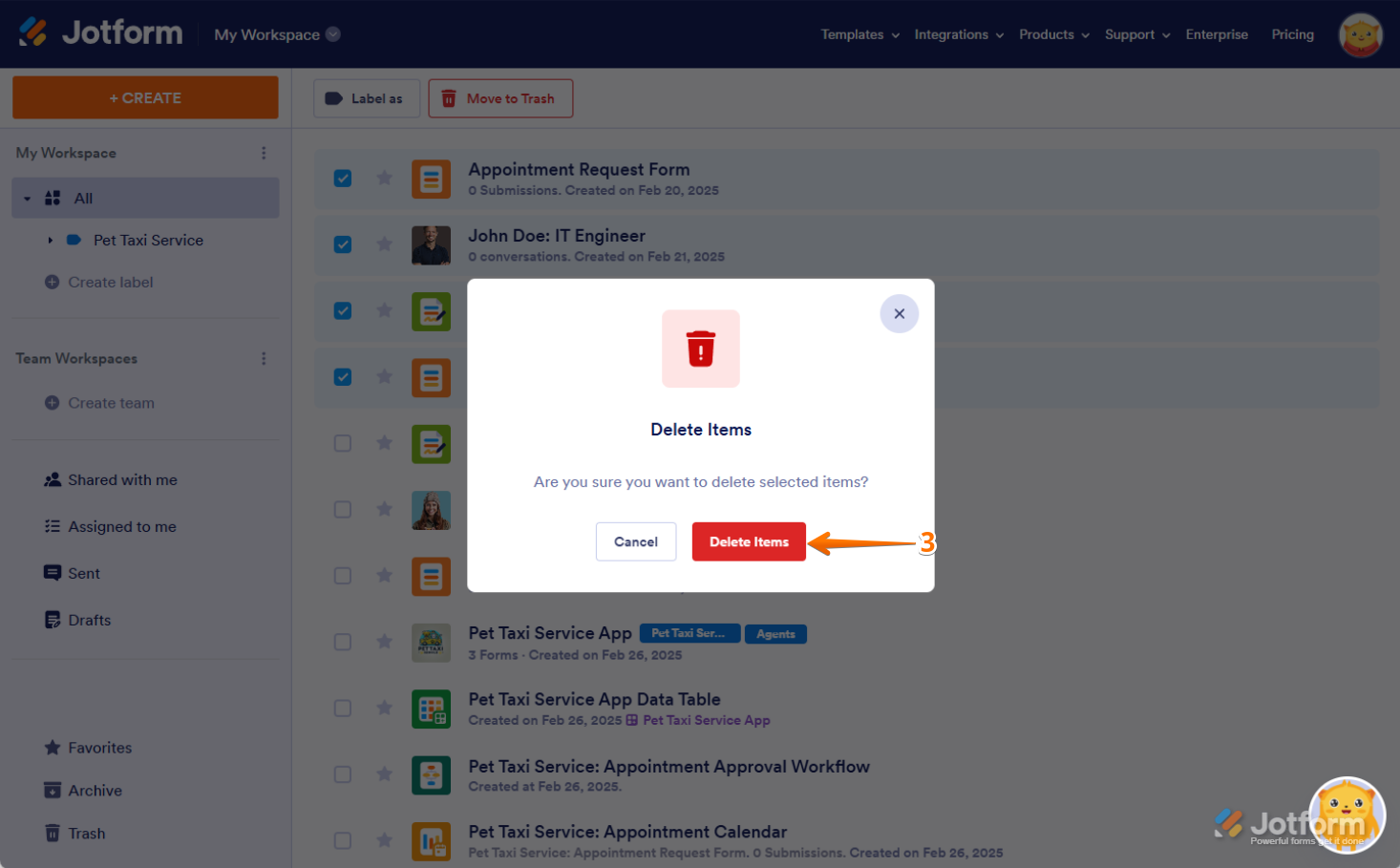Go to Assigned to me list
Image resolution: width=1400 pixels, height=868 pixels.
pyautogui.click(x=111, y=527)
